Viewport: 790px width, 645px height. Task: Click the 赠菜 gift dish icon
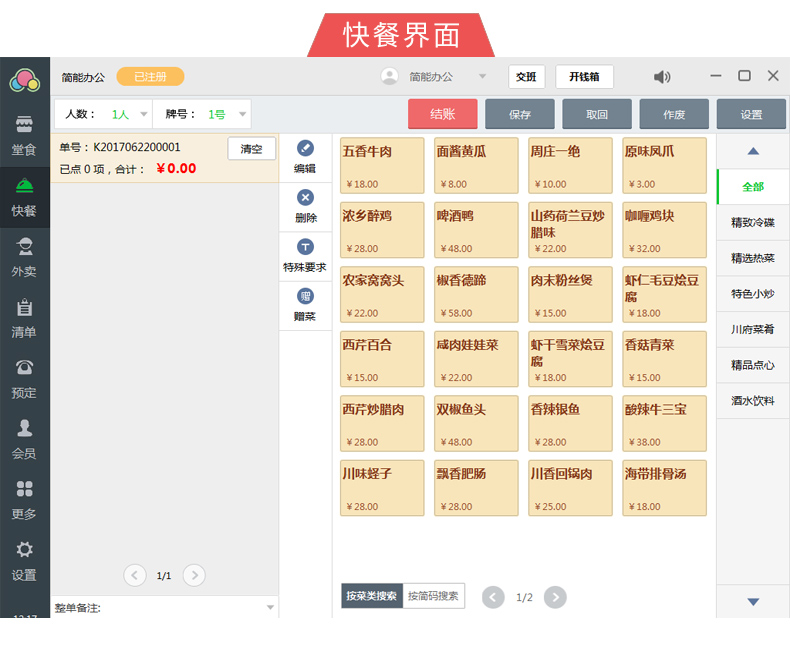(x=305, y=296)
